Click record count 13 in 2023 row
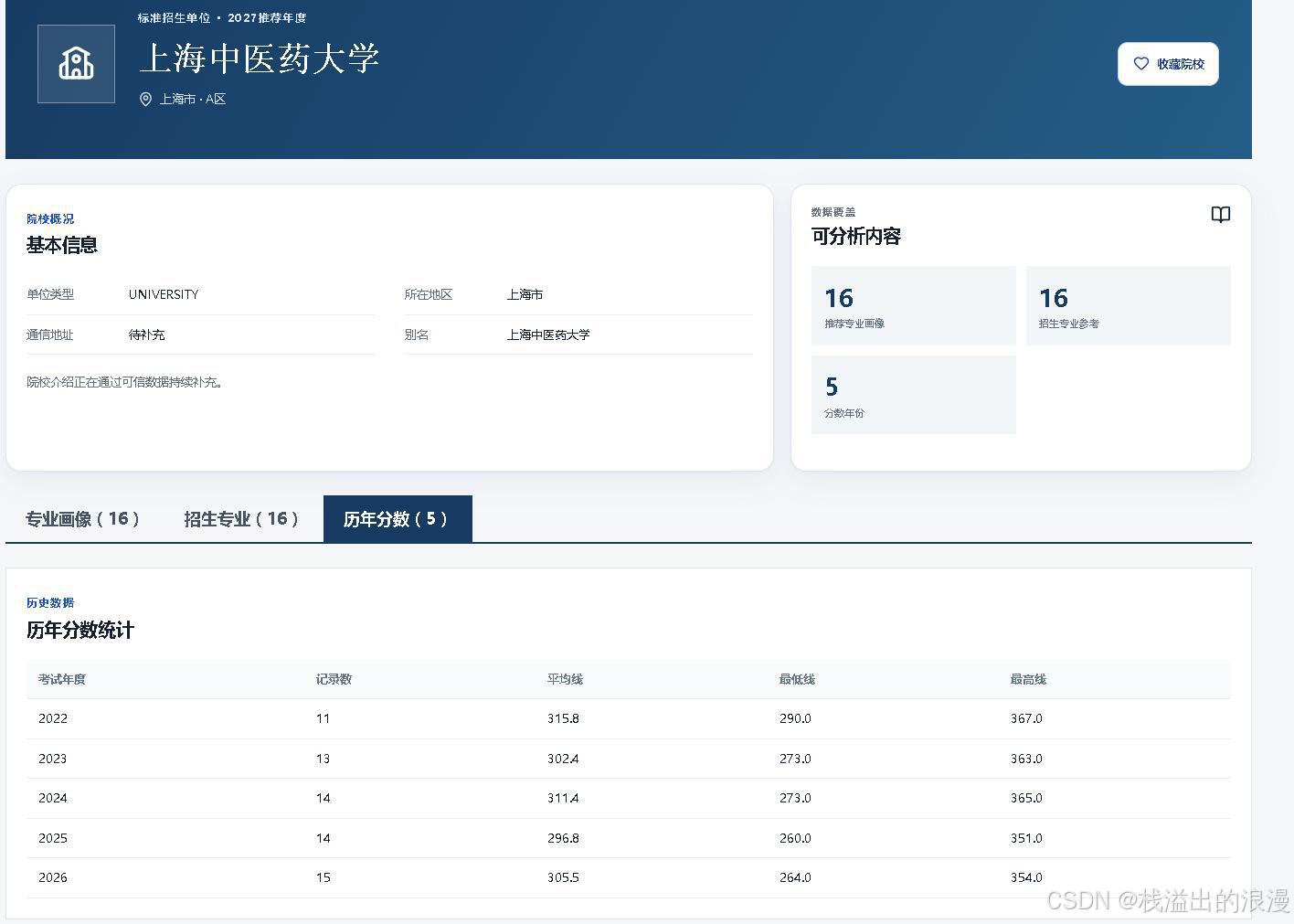The image size is (1294, 924). click(x=323, y=759)
